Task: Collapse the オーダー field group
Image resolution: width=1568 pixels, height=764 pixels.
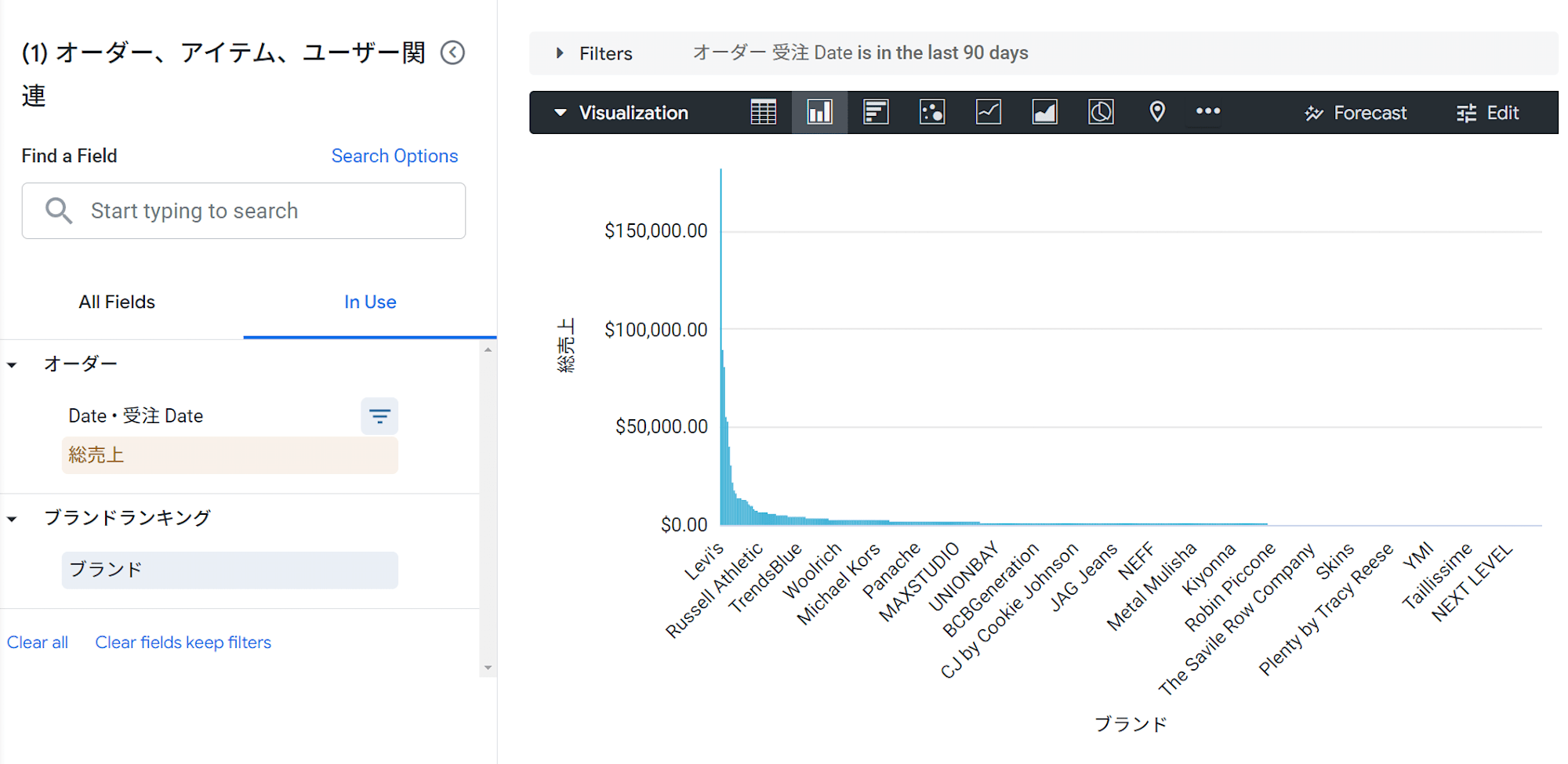Action: 12,365
